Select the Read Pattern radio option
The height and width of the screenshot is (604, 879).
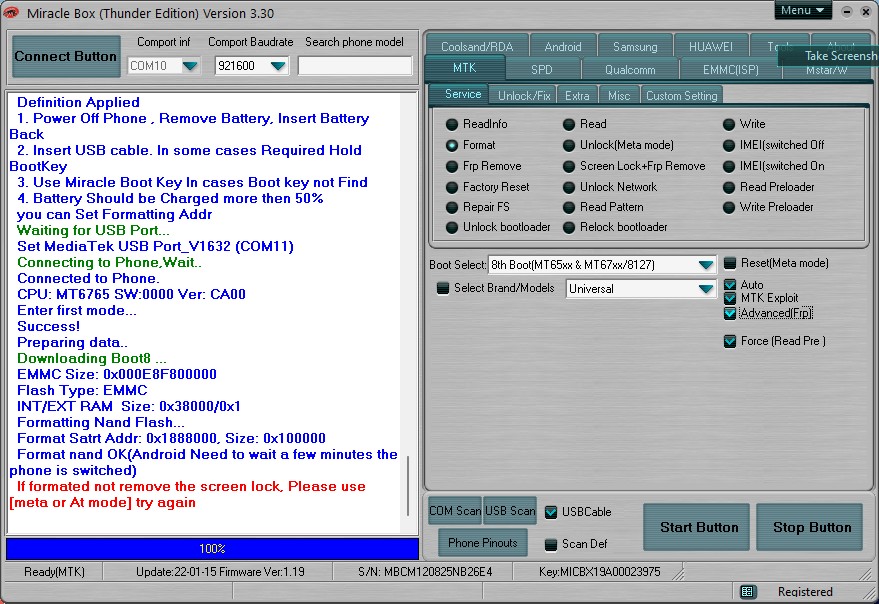569,208
